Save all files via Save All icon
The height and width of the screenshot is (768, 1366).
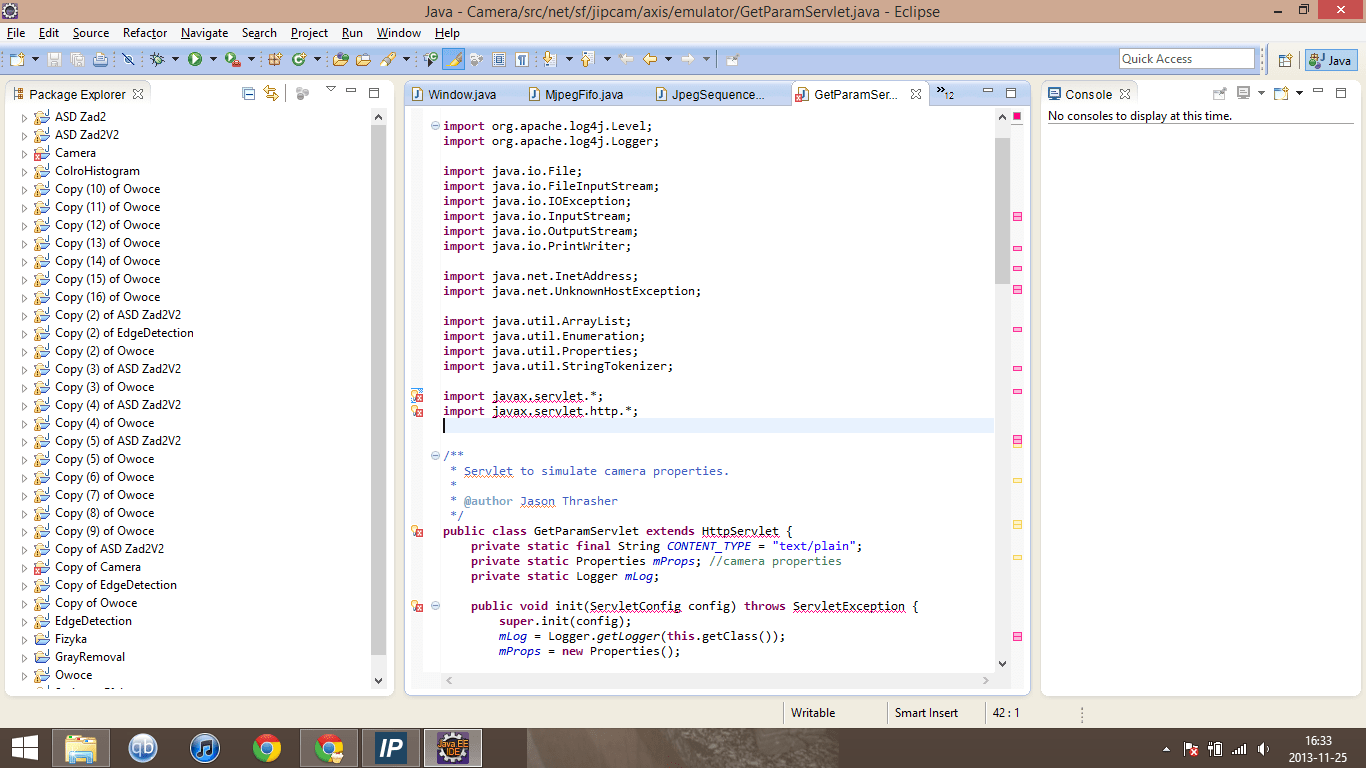pos(77,58)
